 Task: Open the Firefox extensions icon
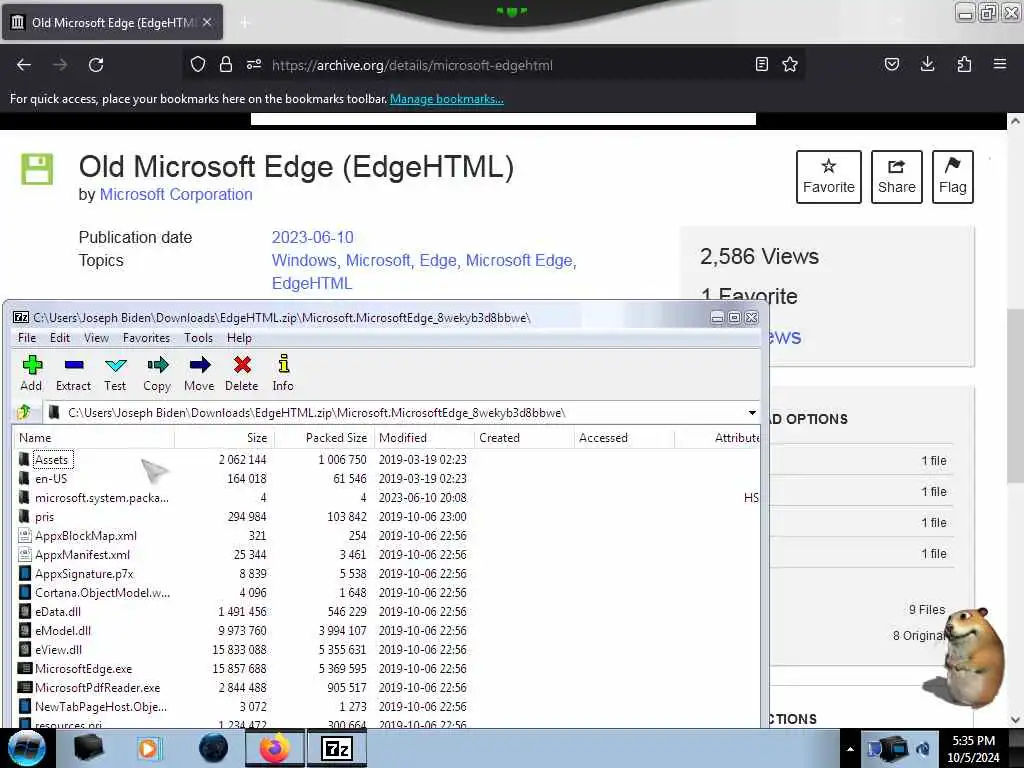964,64
